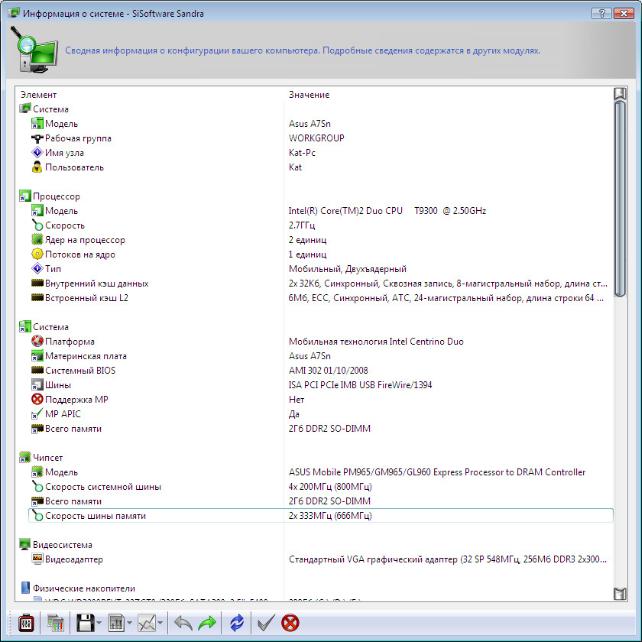Click the green forward arrow icon
642x642 pixels.
pyautogui.click(x=207, y=623)
